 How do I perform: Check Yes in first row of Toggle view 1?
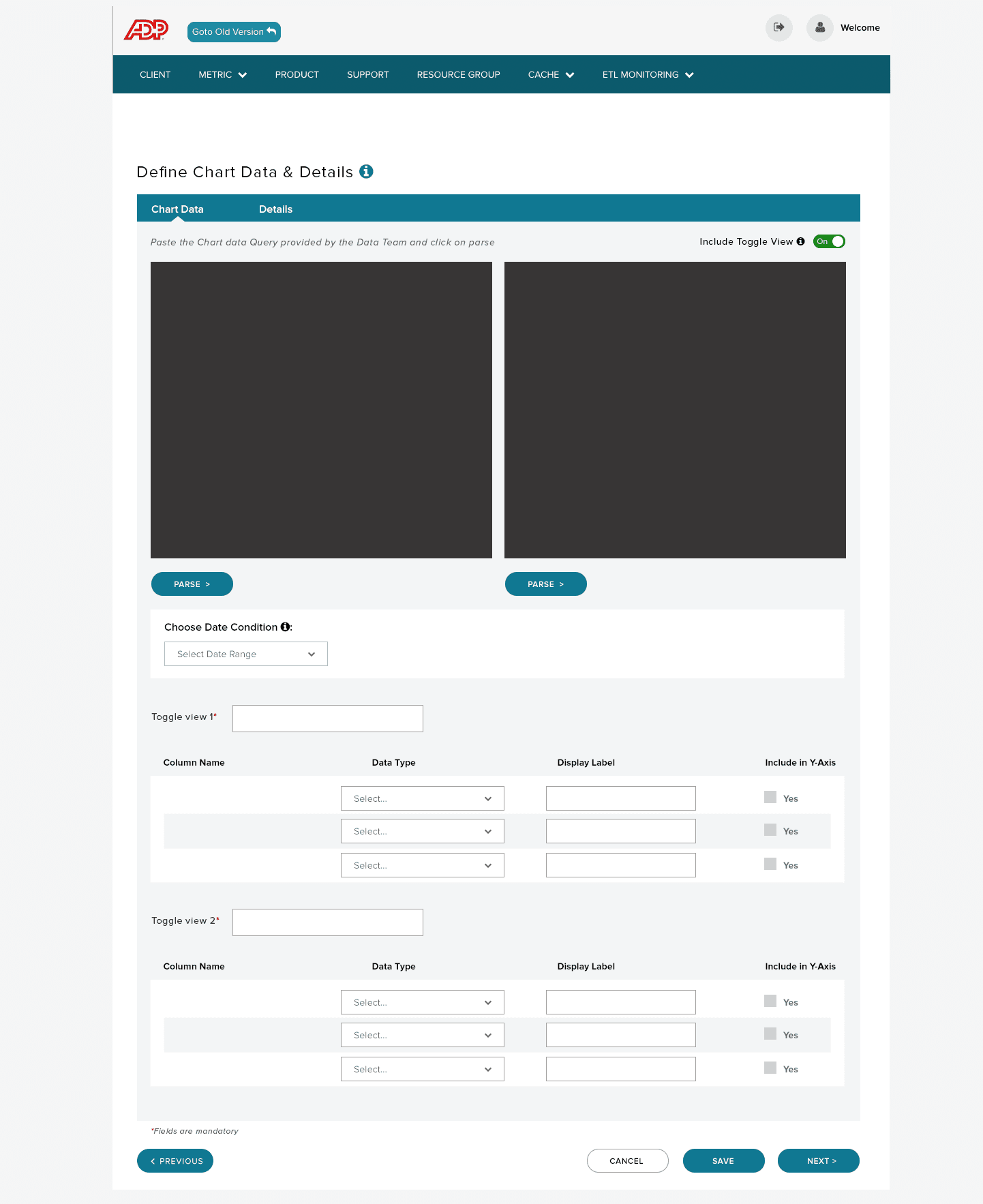(770, 797)
